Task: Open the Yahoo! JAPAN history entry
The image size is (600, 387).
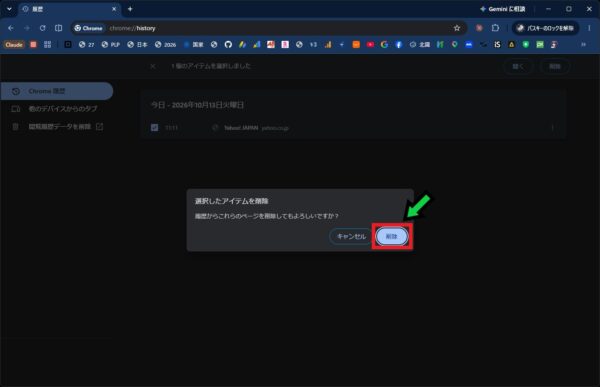Action: pos(241,128)
